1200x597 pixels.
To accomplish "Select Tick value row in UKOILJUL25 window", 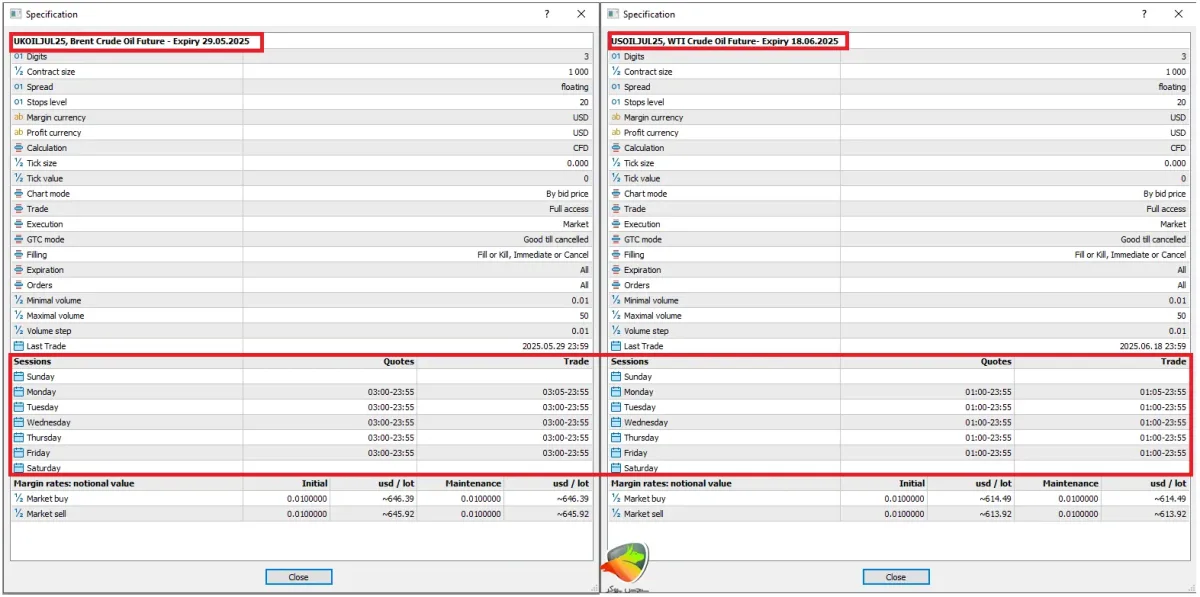I will (x=301, y=179).
